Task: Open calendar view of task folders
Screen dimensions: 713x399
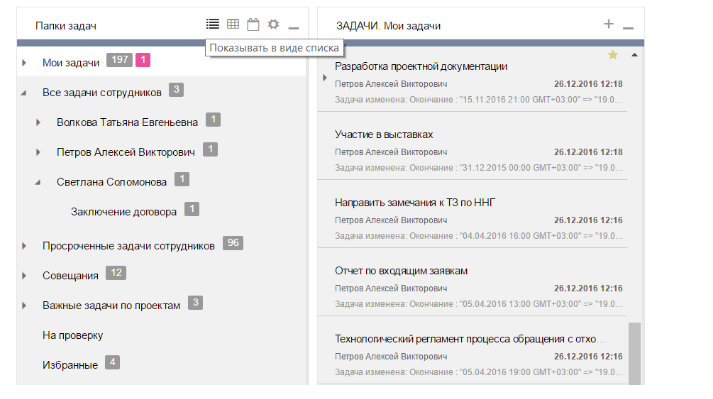Action: point(253,24)
